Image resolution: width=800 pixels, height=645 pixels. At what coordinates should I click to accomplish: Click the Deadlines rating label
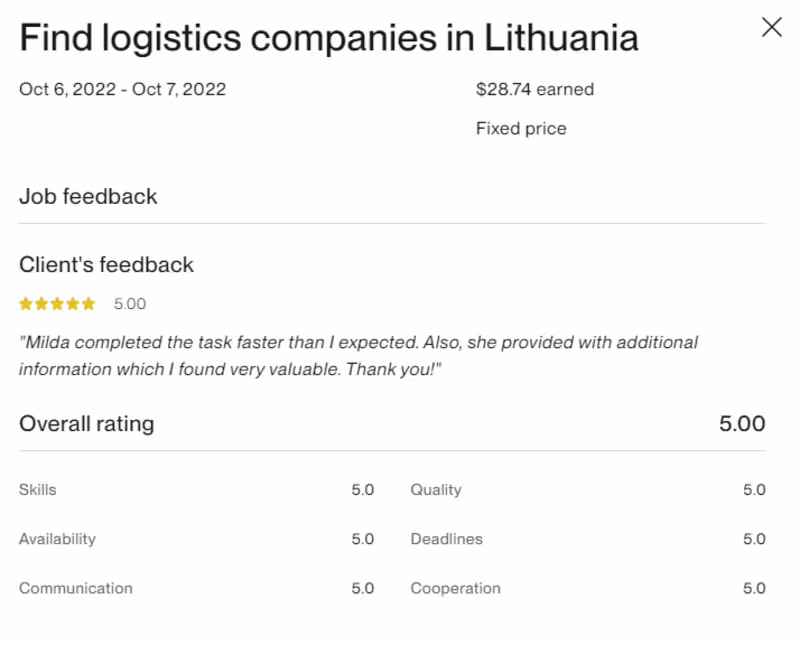pyautogui.click(x=446, y=539)
